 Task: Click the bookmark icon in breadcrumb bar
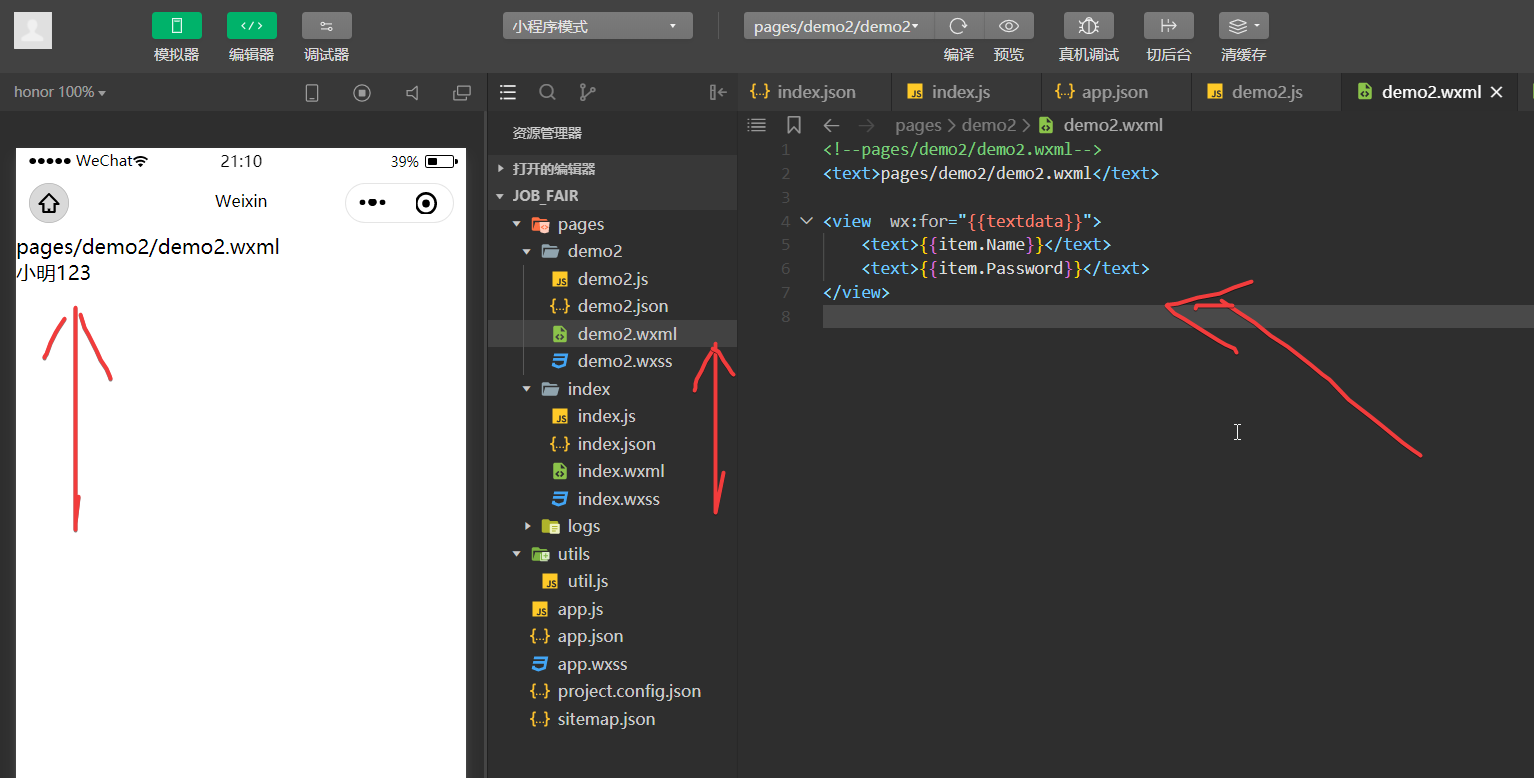click(794, 125)
